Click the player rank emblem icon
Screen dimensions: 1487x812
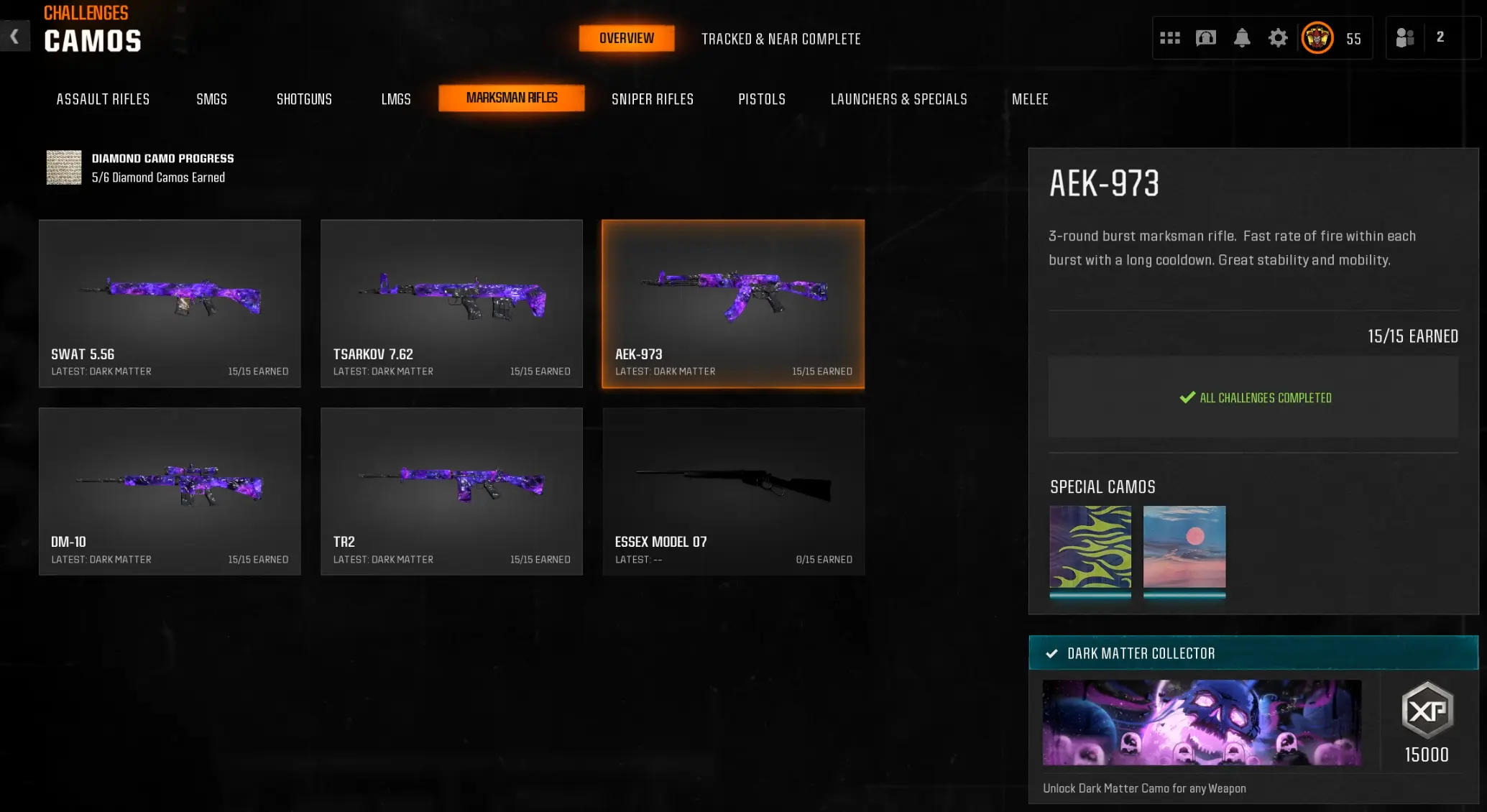pos(1317,38)
